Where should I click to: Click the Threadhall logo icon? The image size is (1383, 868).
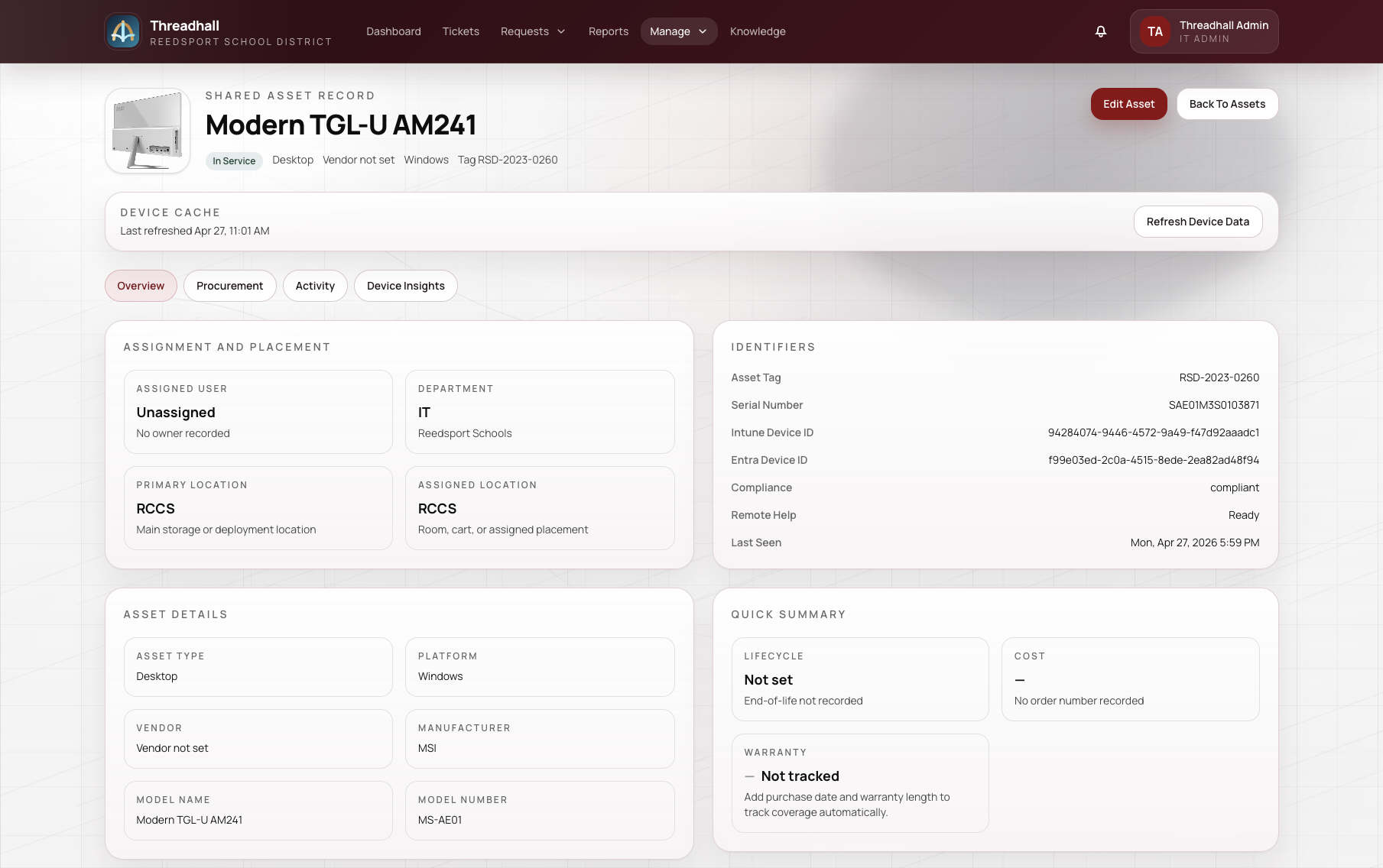point(123,31)
